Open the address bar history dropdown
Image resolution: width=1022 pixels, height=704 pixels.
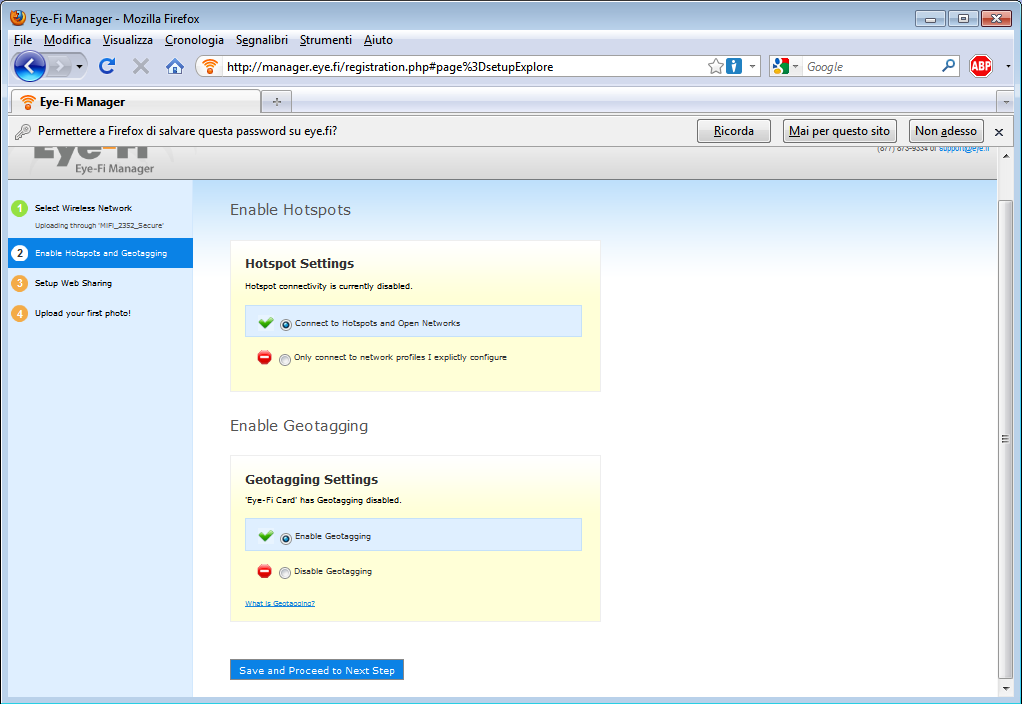(x=752, y=66)
